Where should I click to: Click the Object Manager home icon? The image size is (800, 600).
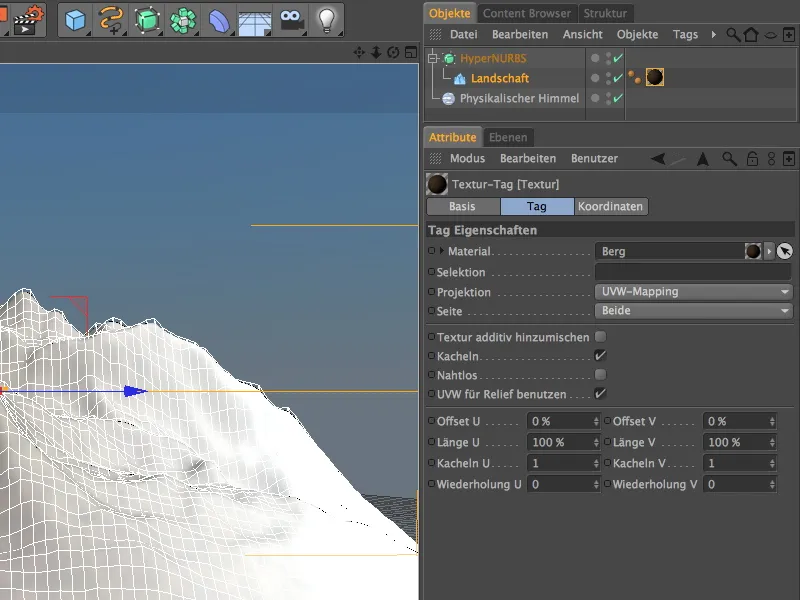tap(751, 35)
